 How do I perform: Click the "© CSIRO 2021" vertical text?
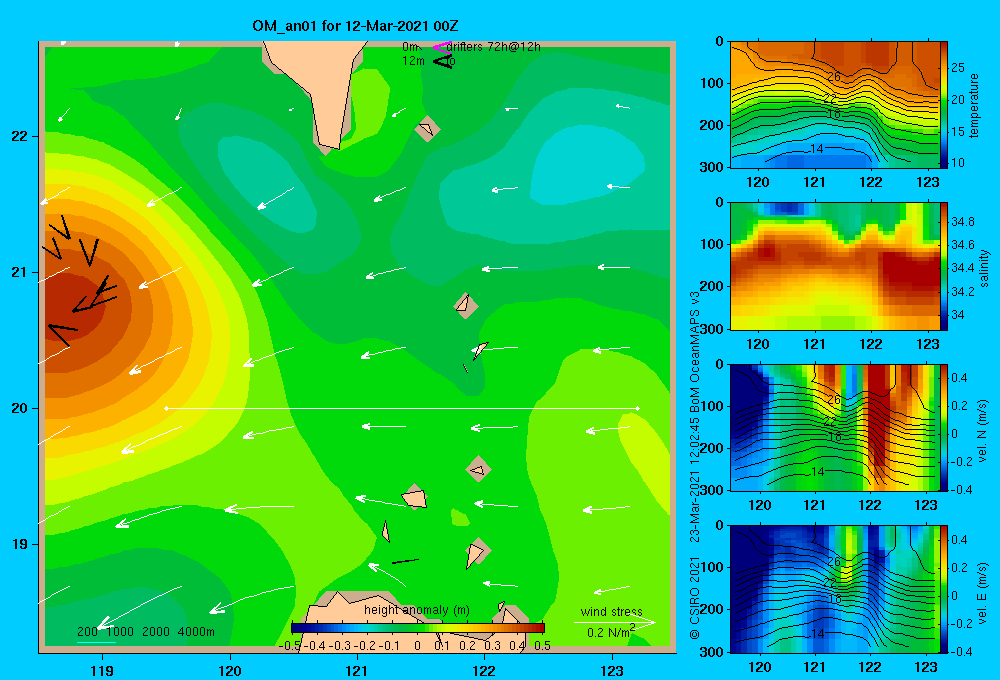pyautogui.click(x=695, y=598)
